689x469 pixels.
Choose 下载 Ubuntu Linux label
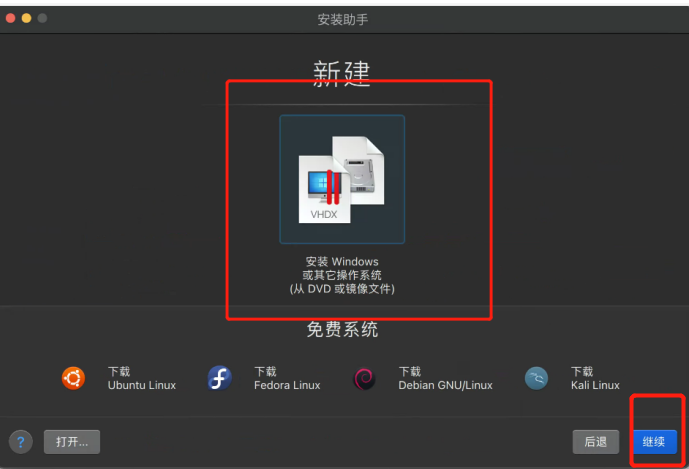[141, 378]
